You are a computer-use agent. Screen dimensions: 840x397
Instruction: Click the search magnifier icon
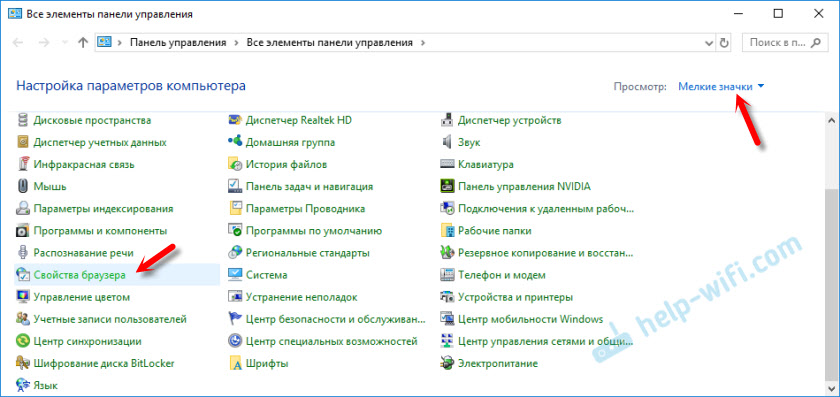(816, 43)
